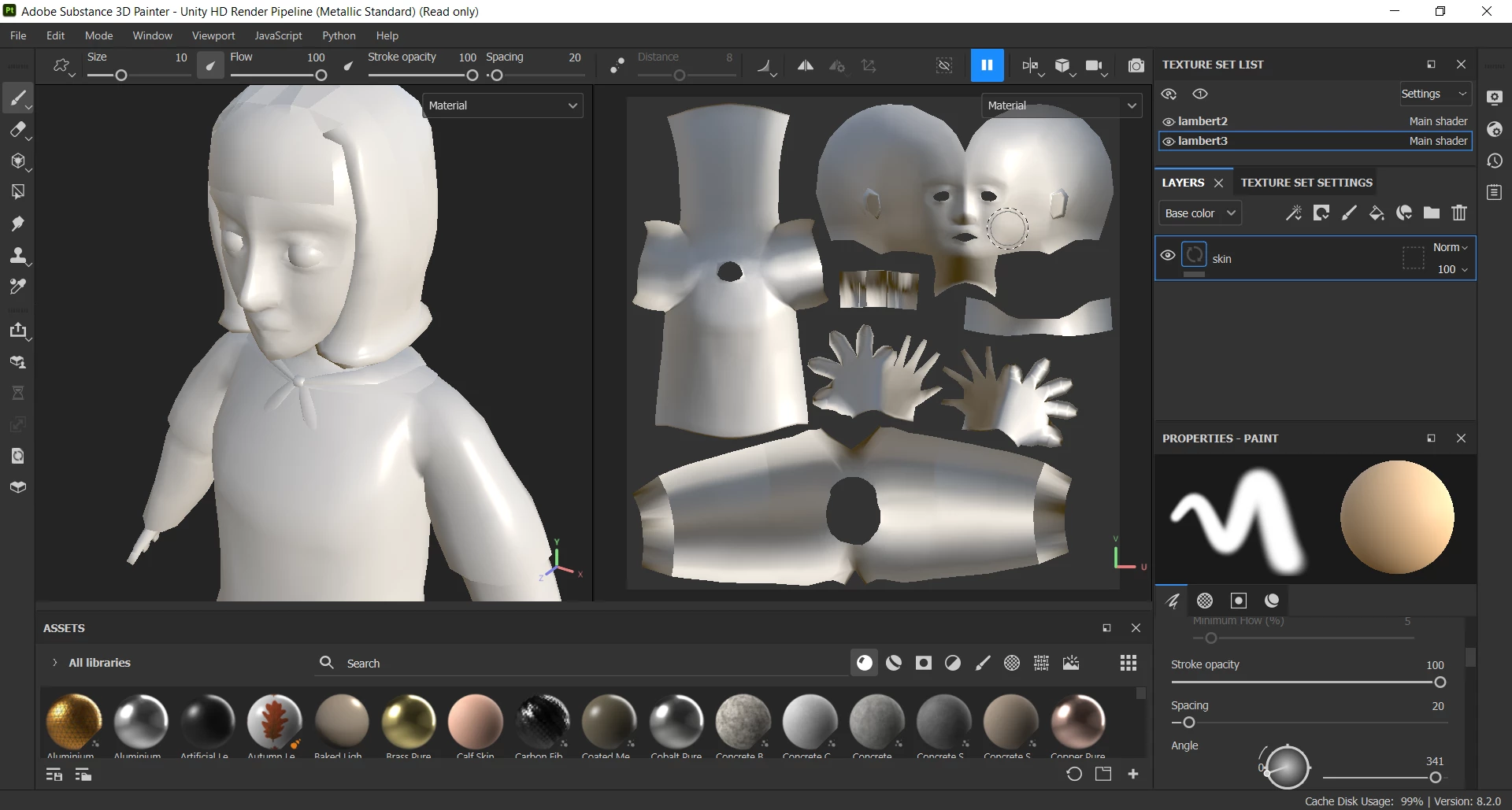Select the Smudge tool
Image resolution: width=1512 pixels, height=810 pixels.
[x=17, y=224]
